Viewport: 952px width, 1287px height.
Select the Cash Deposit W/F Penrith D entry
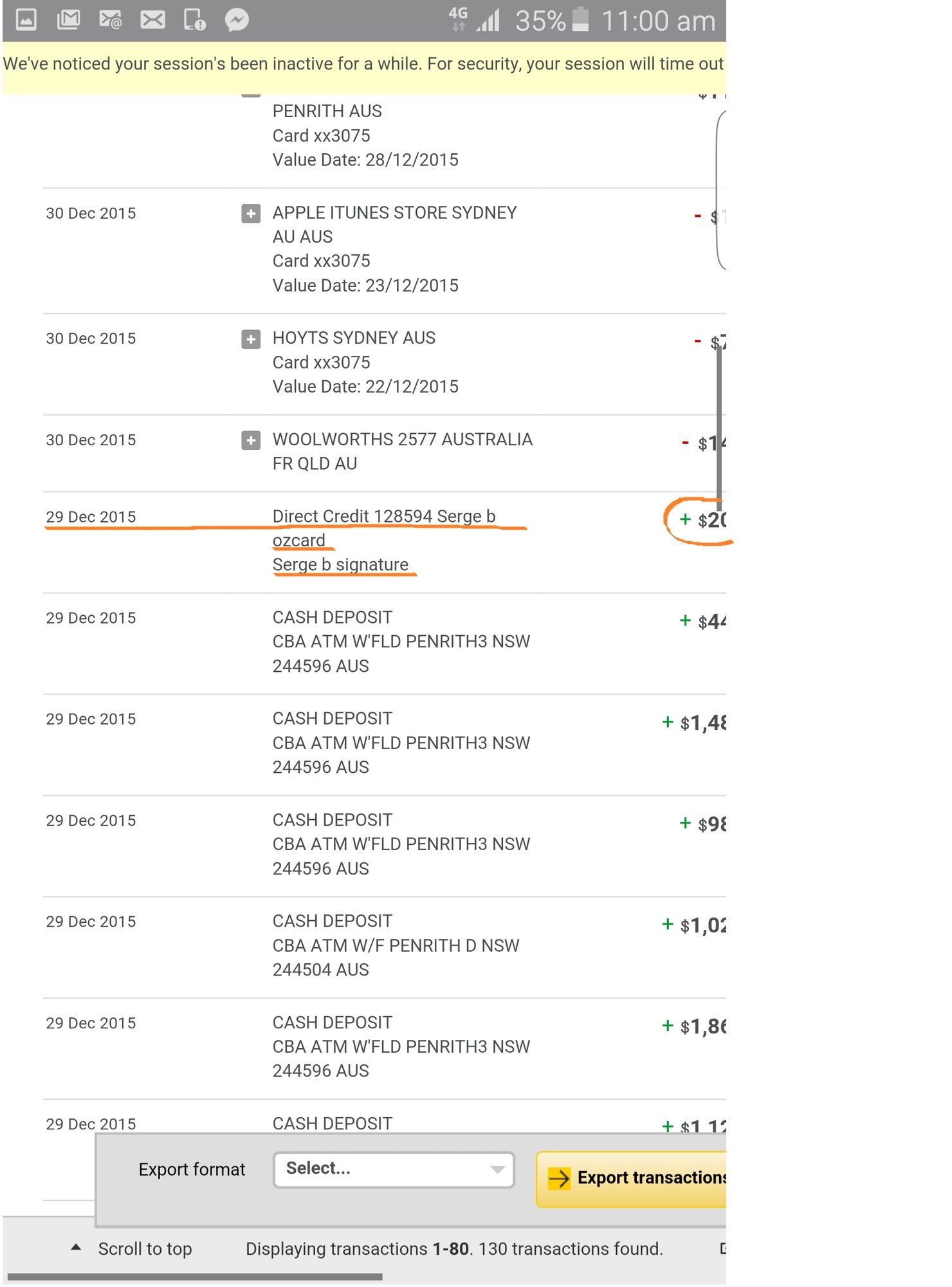(x=396, y=945)
